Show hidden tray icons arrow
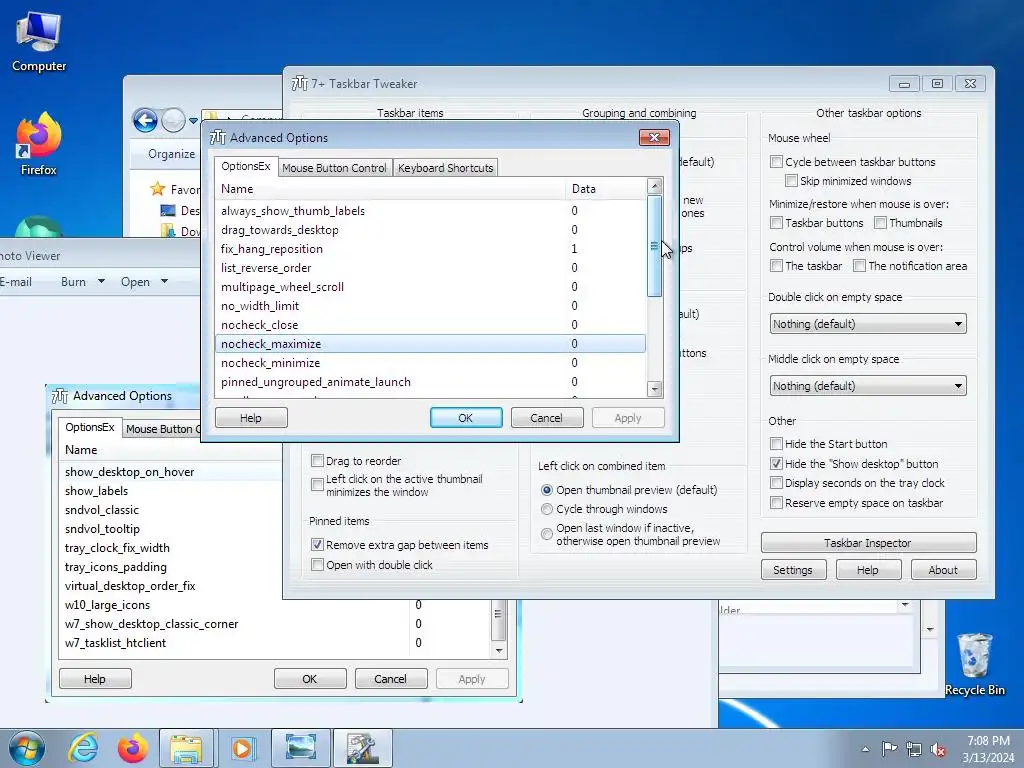Viewport: 1024px width, 768px height. click(865, 749)
